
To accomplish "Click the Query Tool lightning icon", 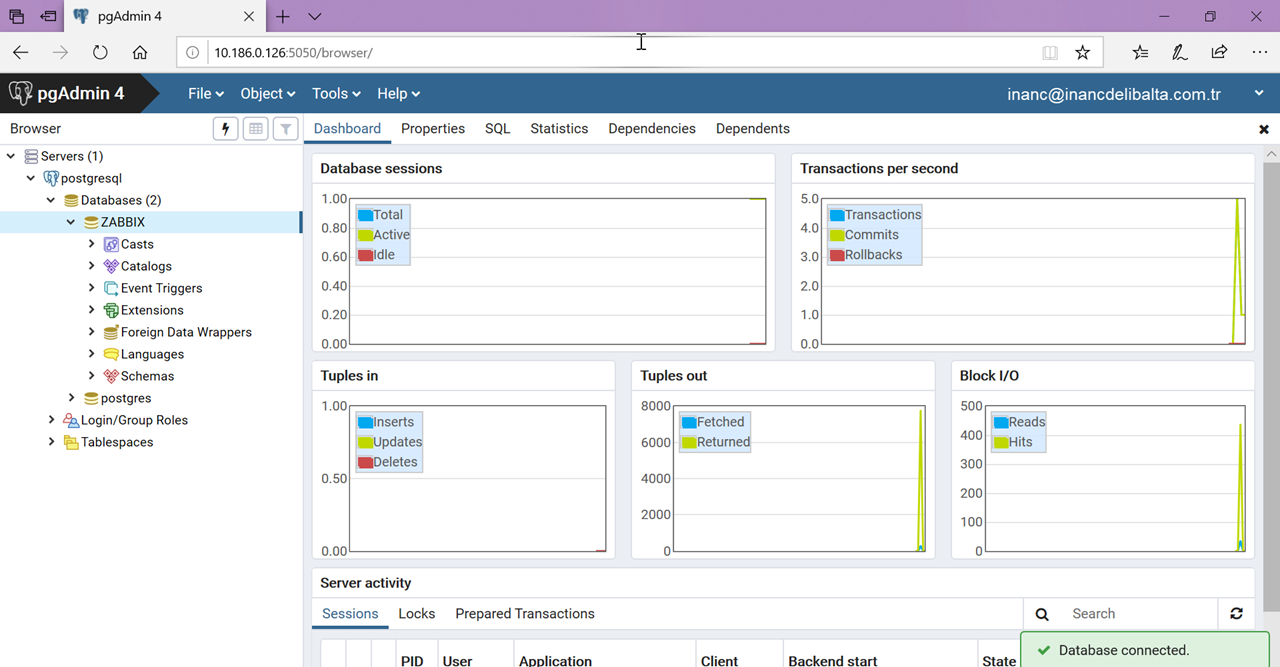I will (225, 129).
